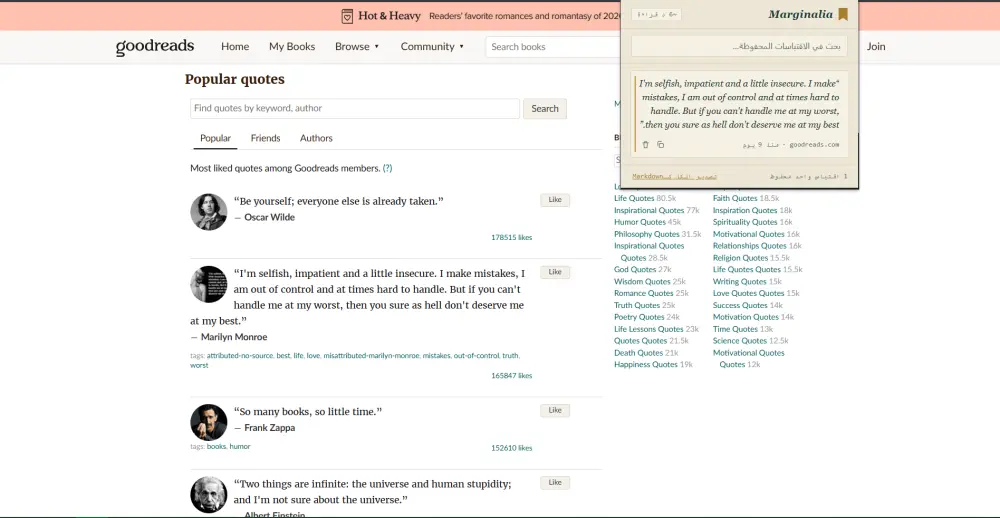Open the Life Quotes link

[634, 198]
